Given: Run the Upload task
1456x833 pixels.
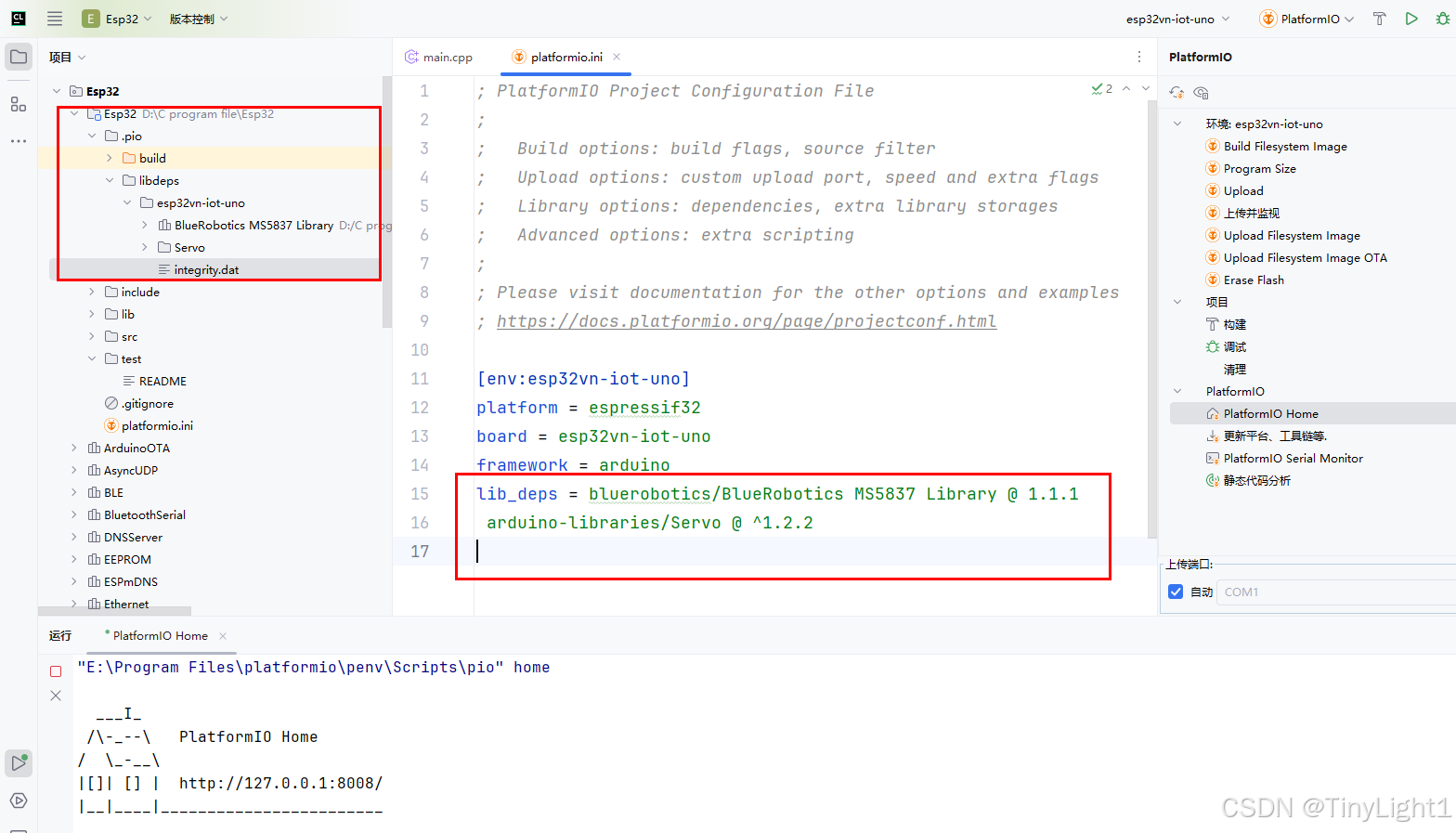Looking at the screenshot, I should pos(1243,191).
